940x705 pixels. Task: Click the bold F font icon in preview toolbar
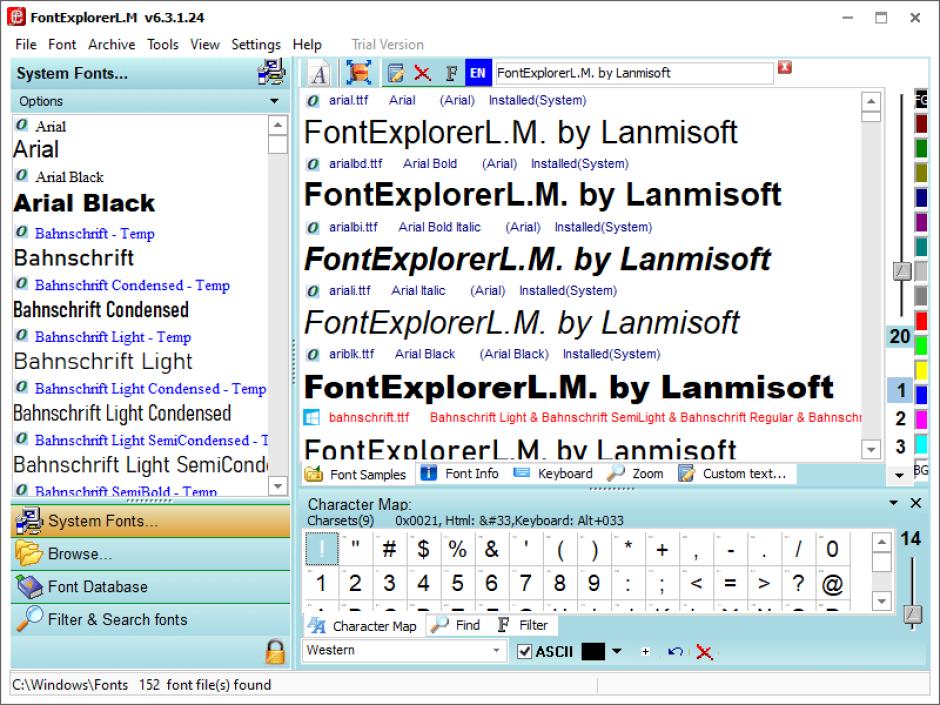[451, 73]
